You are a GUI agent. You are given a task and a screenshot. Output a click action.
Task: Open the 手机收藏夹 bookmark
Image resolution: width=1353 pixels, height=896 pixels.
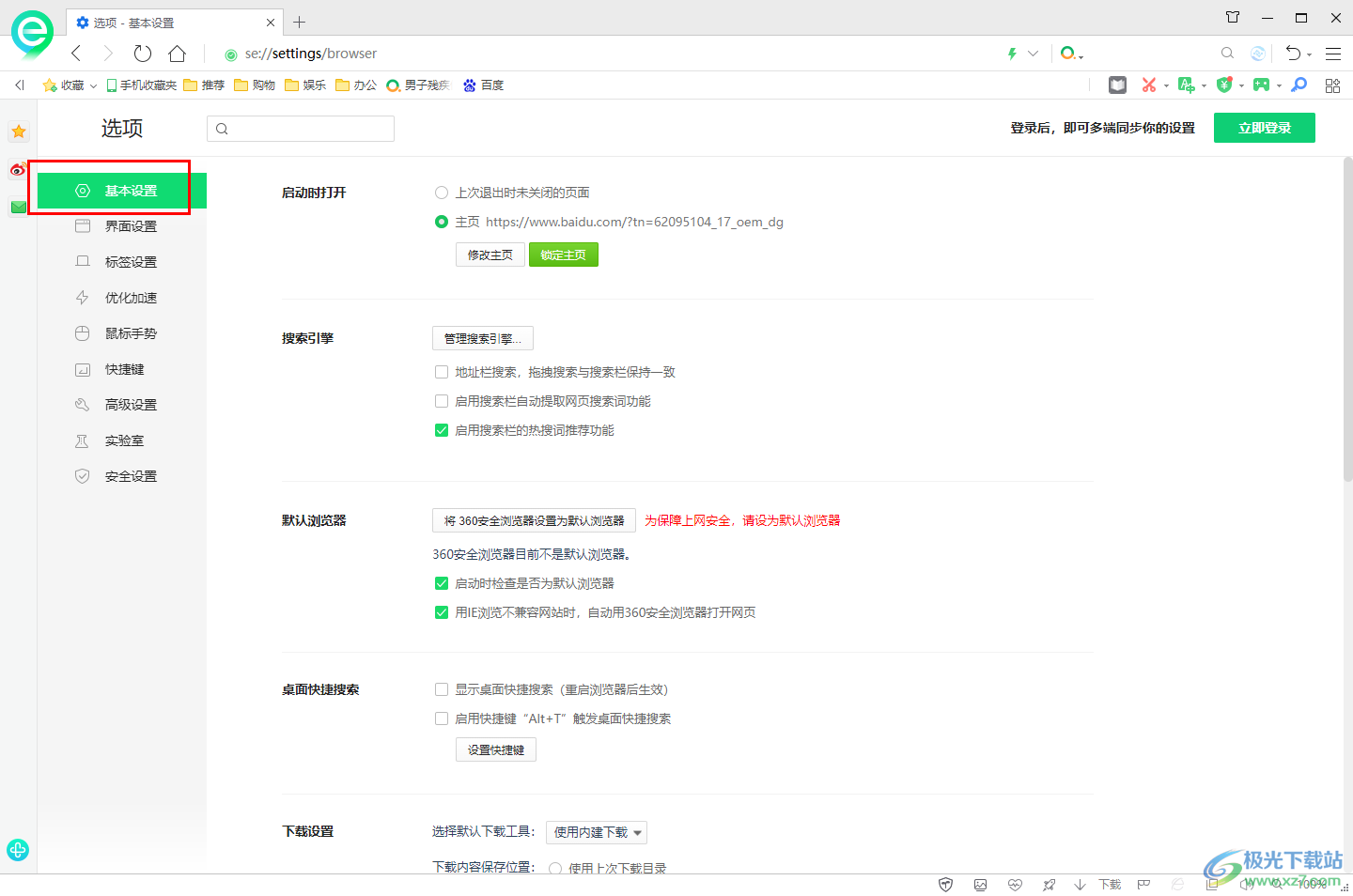tap(142, 85)
